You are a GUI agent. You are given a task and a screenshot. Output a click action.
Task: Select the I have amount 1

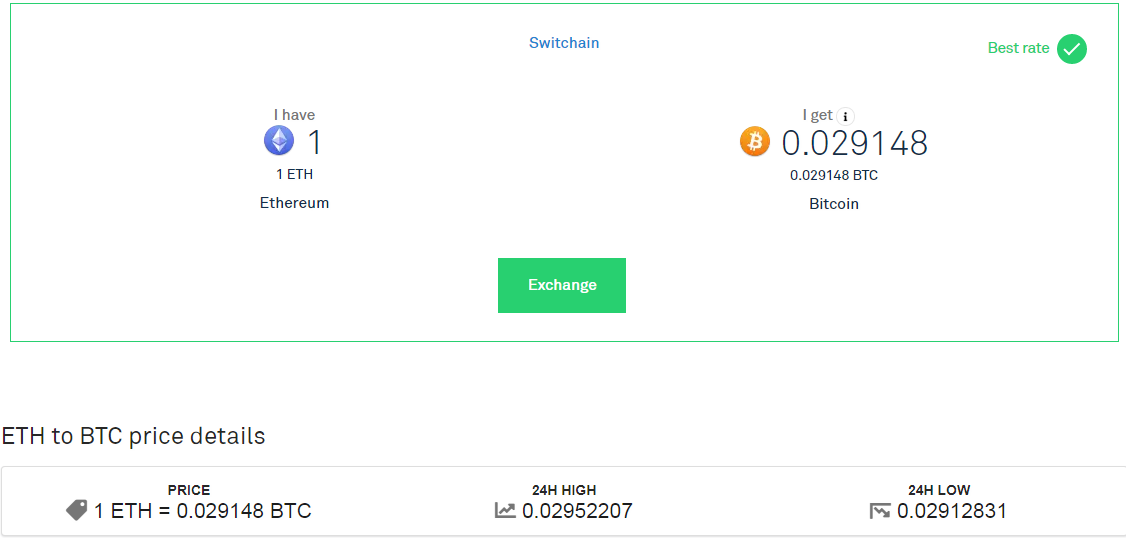pos(315,142)
